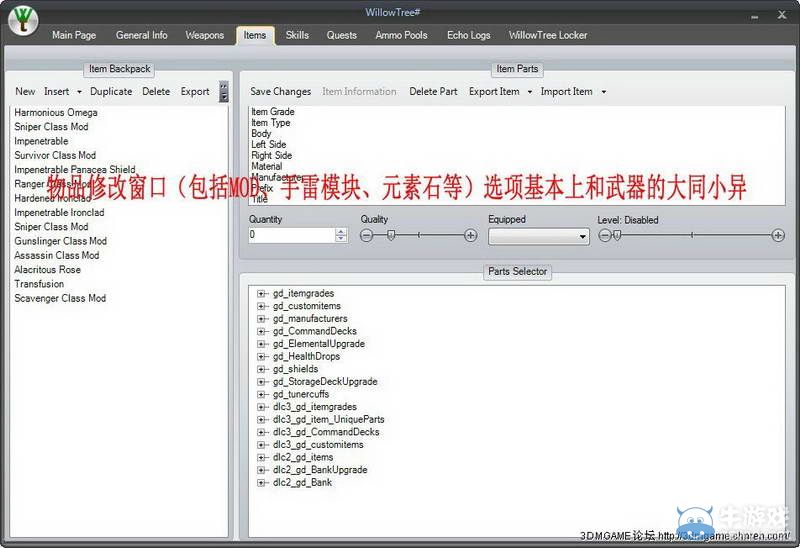This screenshot has height=548, width=800.
Task: Click Import Item
Action: point(566,91)
